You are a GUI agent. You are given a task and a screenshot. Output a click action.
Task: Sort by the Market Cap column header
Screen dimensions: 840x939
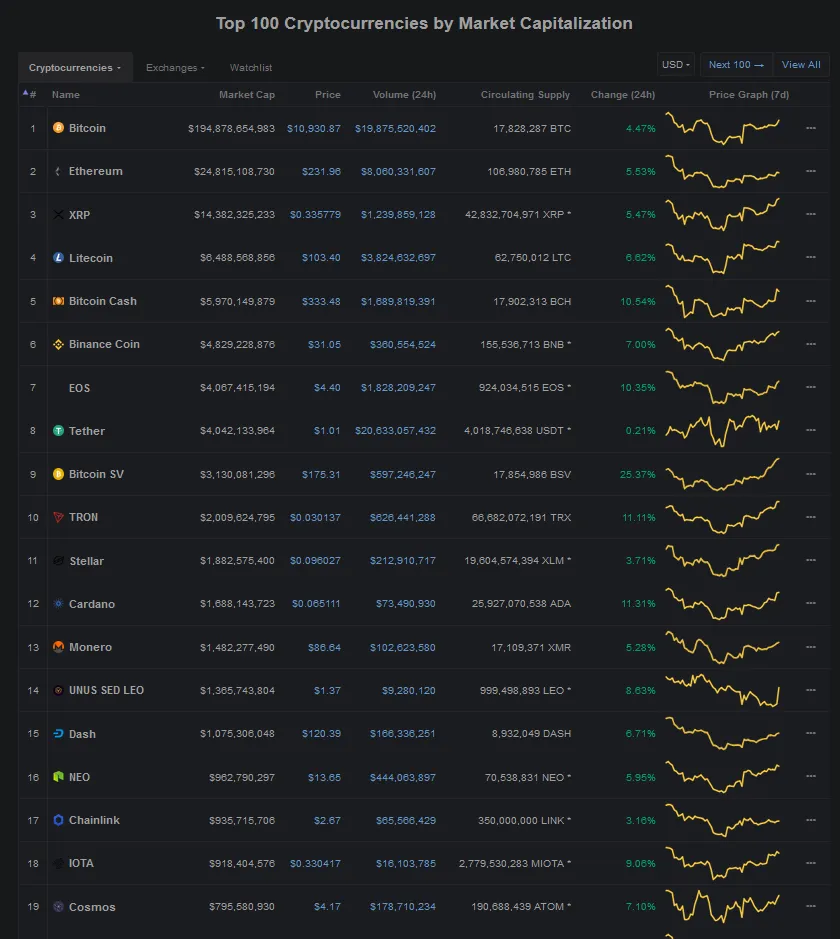click(x=247, y=95)
